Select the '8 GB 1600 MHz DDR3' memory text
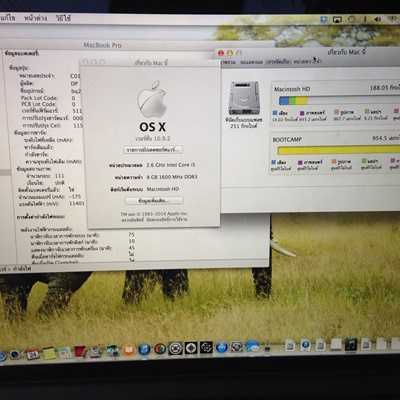The height and width of the screenshot is (400, 400). 172,177
